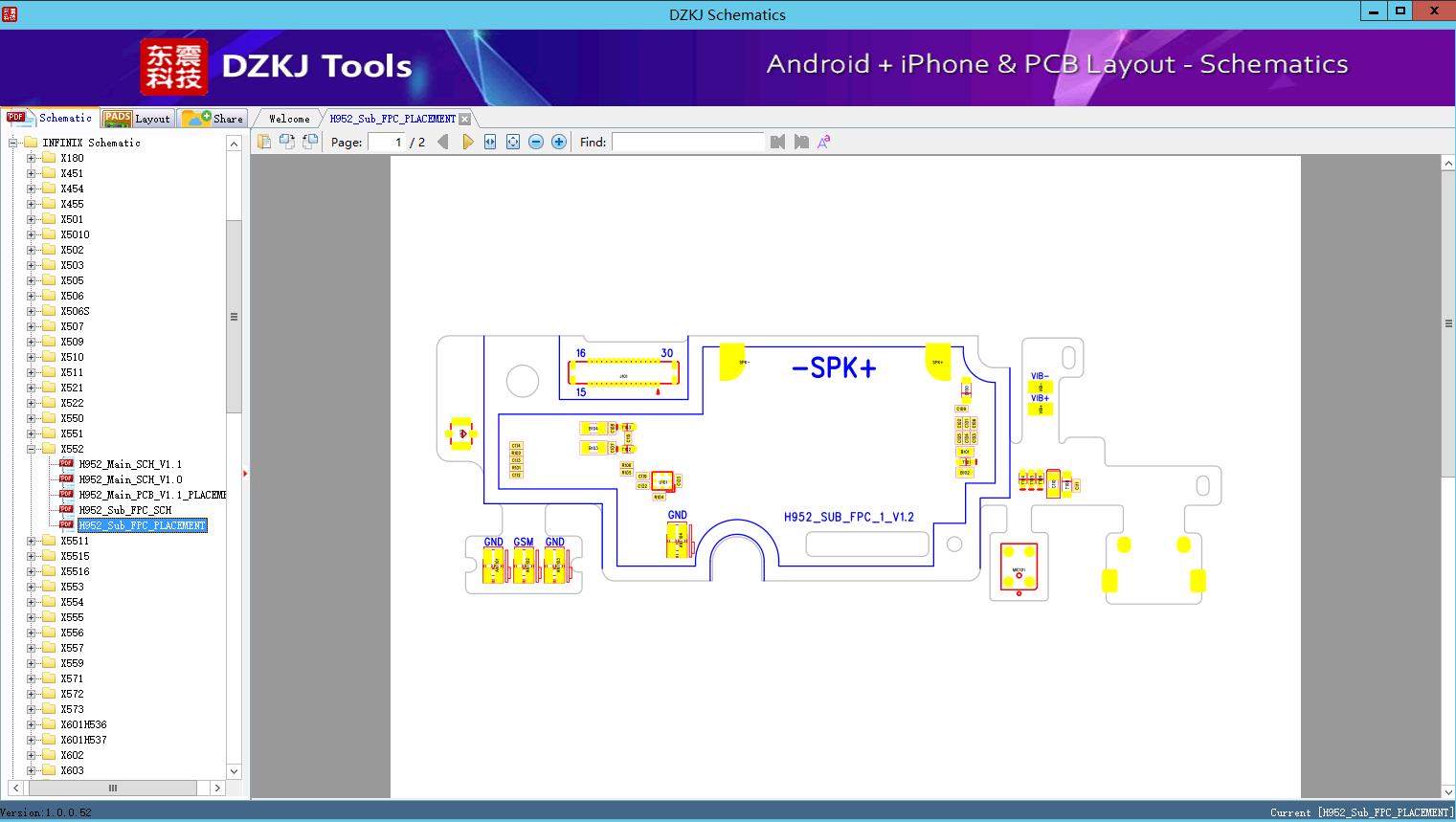
Task: Open the Layout tab
Action: click(x=137, y=119)
